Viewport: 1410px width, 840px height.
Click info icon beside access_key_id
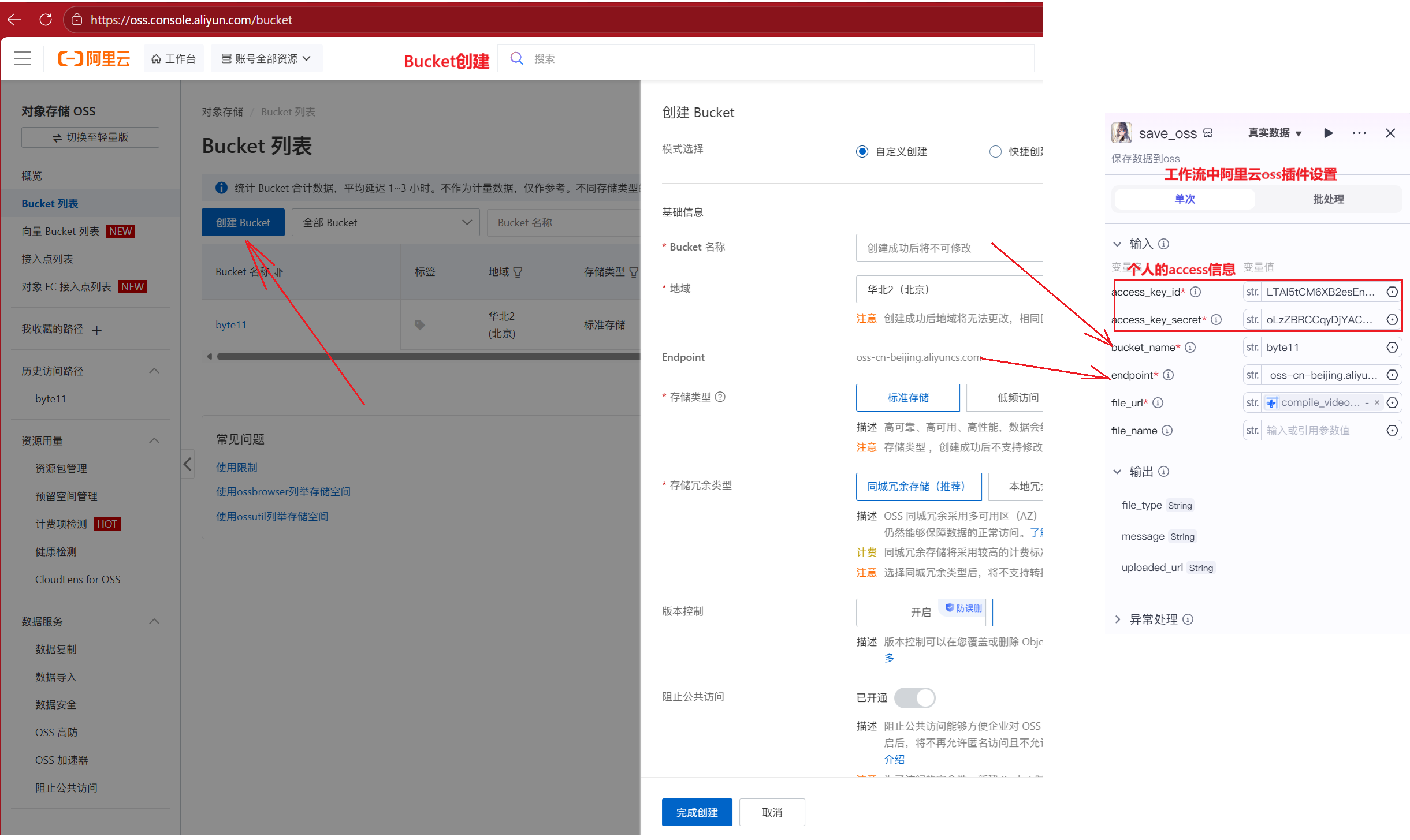coord(1196,292)
